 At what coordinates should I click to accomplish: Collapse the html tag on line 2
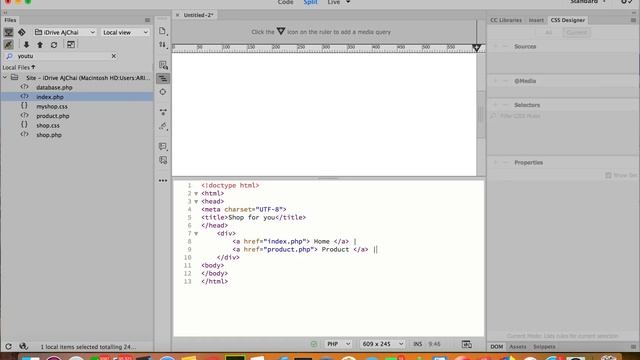(x=196, y=193)
